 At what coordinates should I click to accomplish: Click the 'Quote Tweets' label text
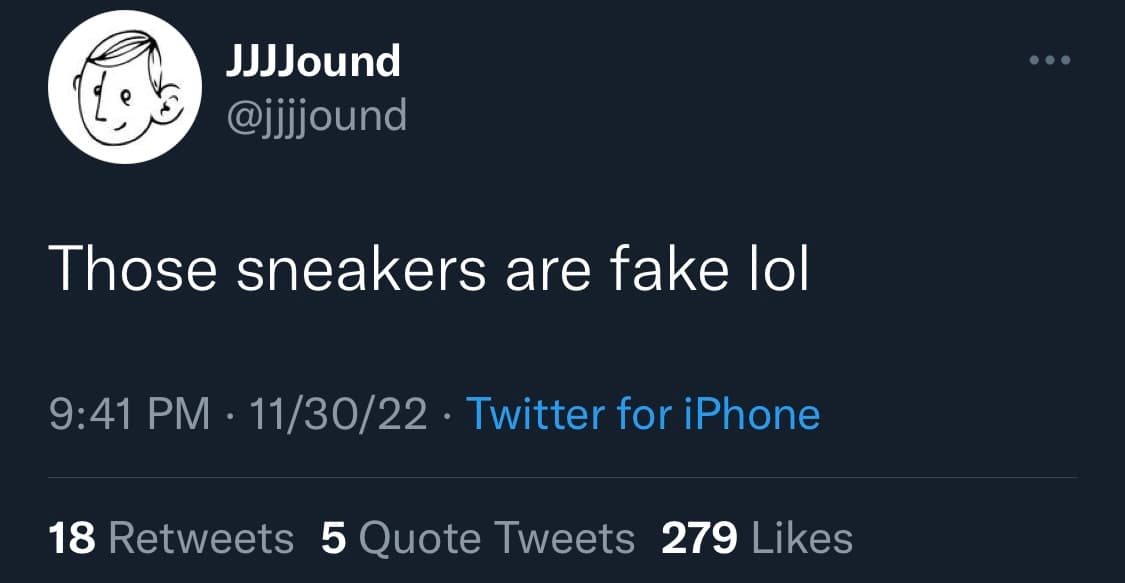pyautogui.click(x=496, y=539)
